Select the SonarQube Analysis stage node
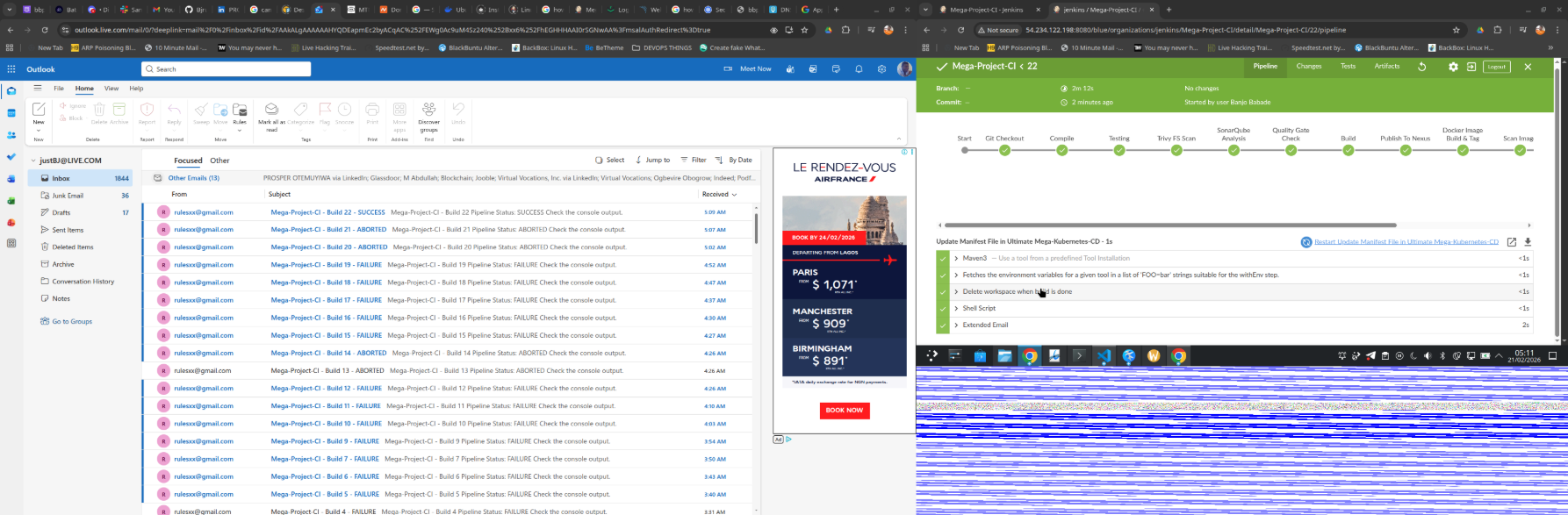 pyautogui.click(x=1234, y=150)
